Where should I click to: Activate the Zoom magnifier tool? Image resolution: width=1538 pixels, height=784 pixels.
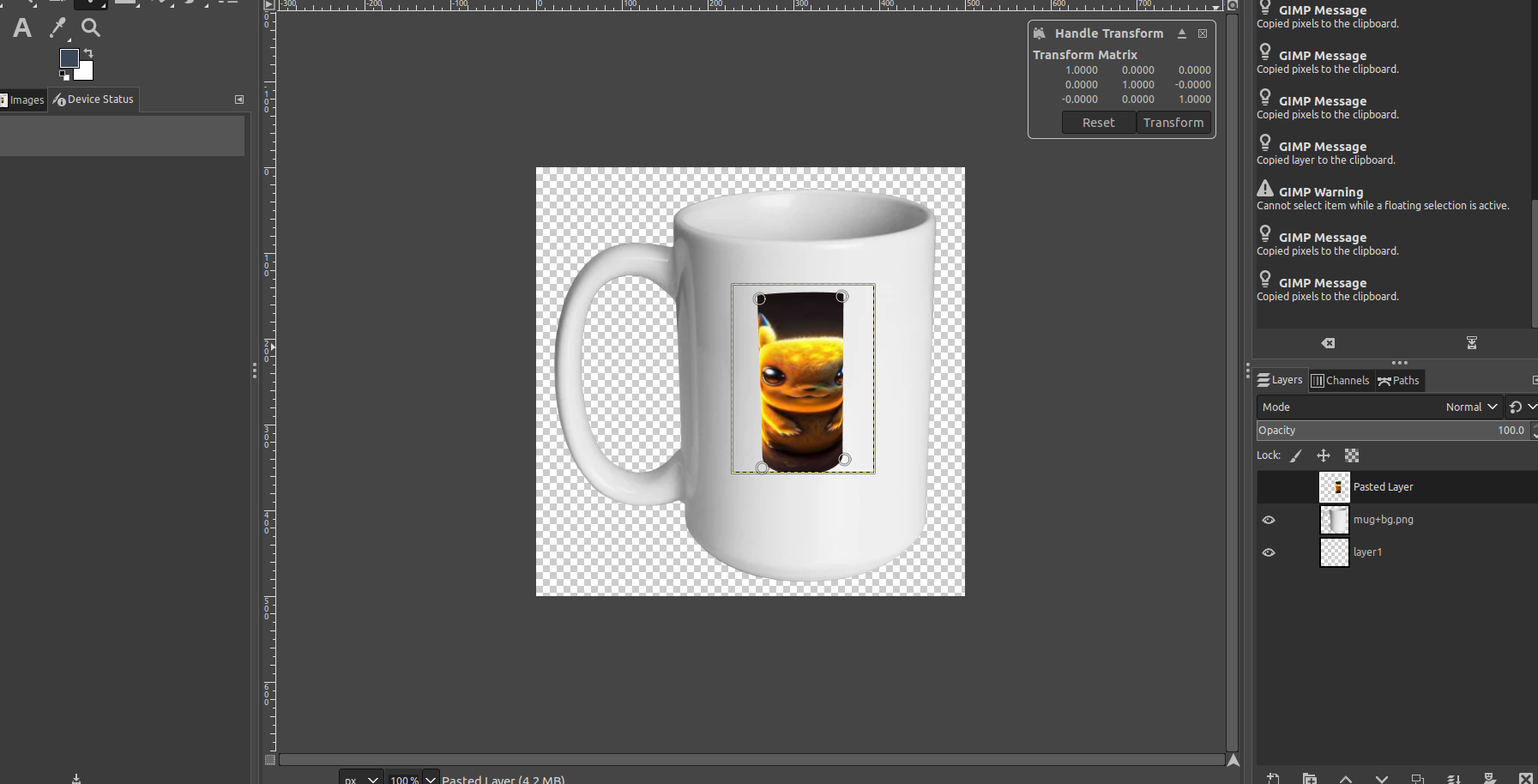pos(90,28)
